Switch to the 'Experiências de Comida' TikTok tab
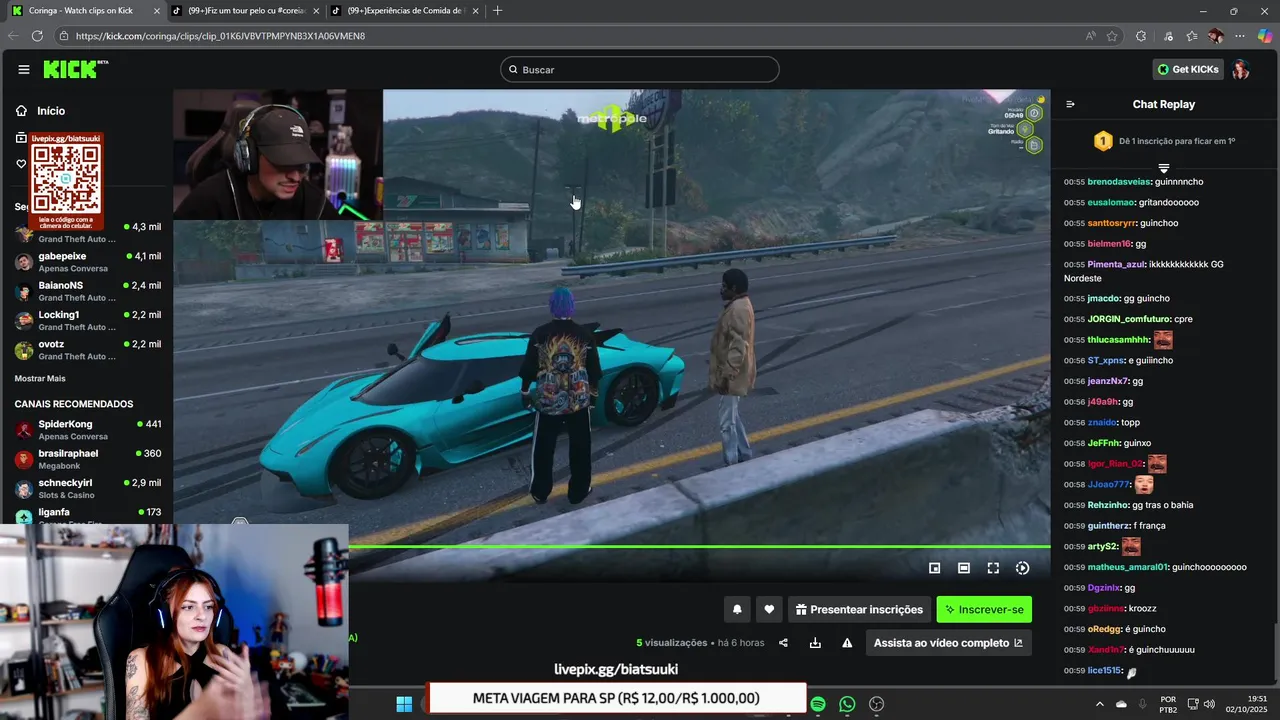This screenshot has width=1280, height=720. [x=405, y=11]
